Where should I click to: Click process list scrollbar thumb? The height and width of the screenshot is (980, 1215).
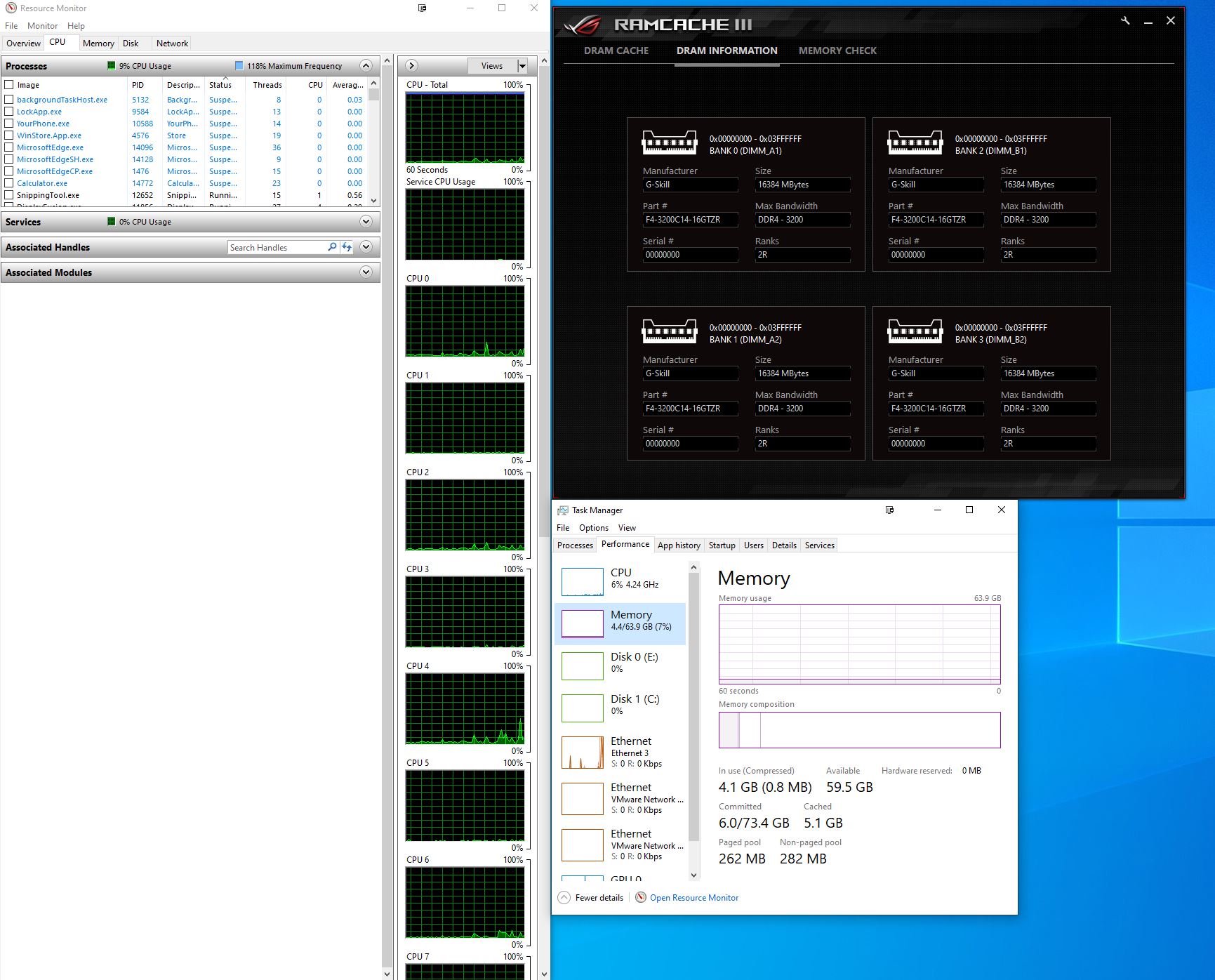(373, 95)
